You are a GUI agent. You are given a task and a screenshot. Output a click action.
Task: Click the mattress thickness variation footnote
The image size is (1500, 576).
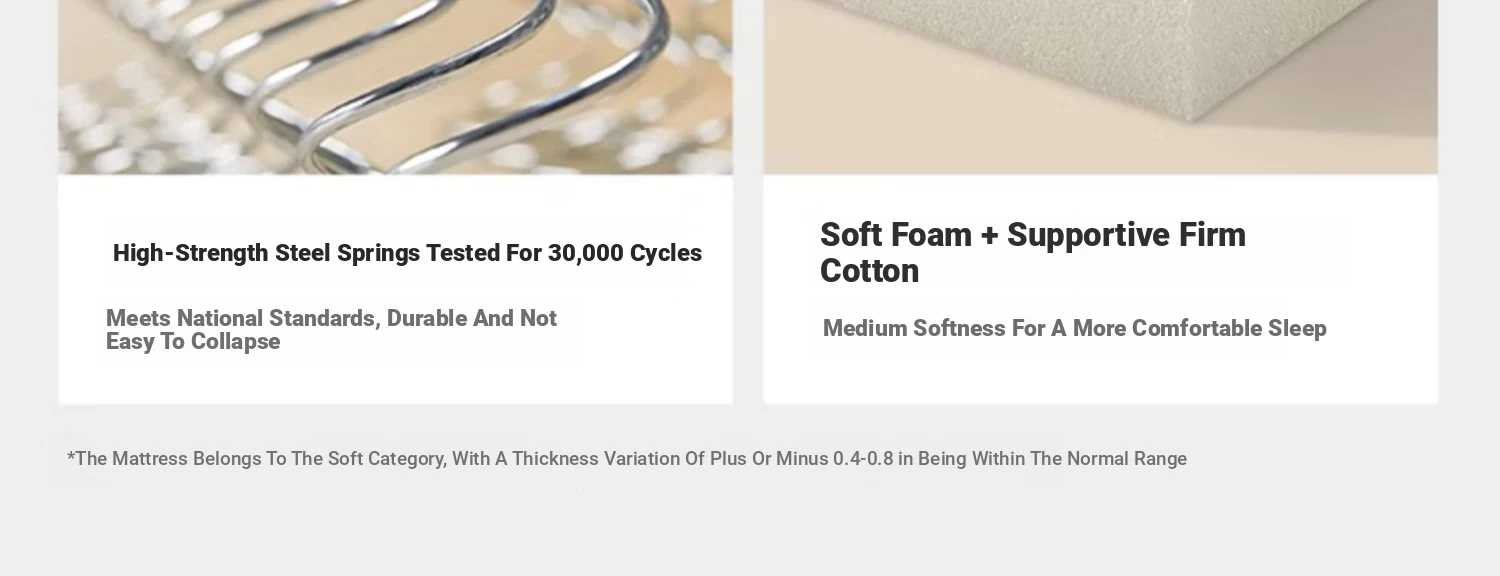point(627,459)
